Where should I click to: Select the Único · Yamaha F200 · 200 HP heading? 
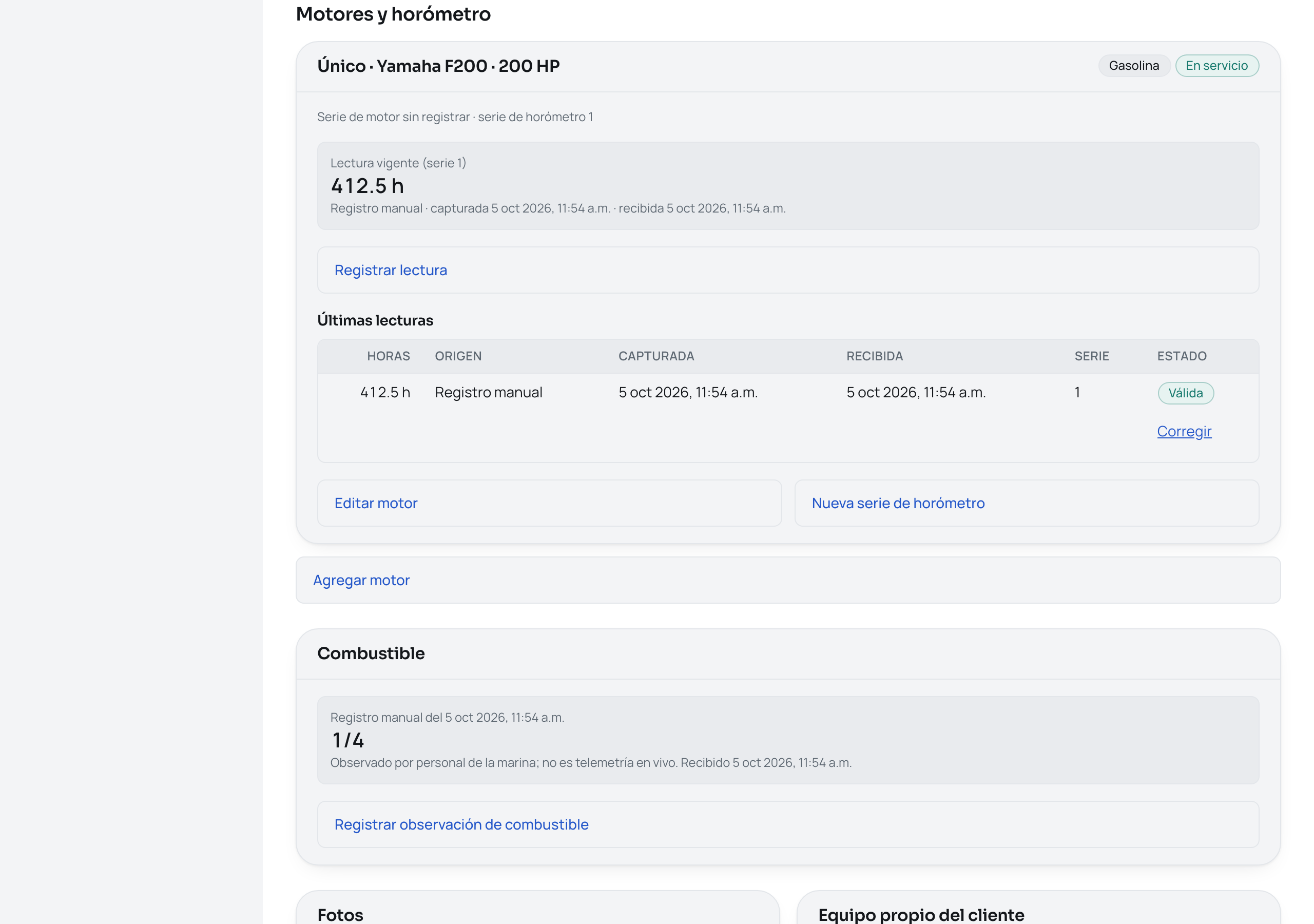tap(438, 66)
